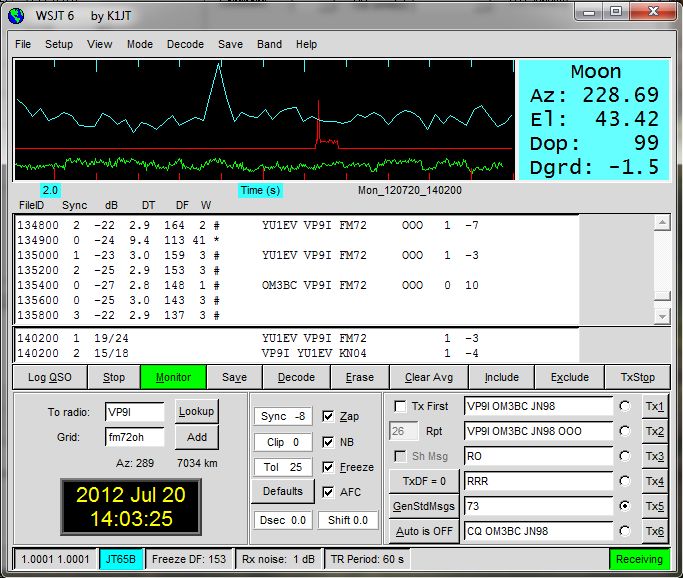Click the Erase button
The image size is (683, 578).
(x=360, y=377)
